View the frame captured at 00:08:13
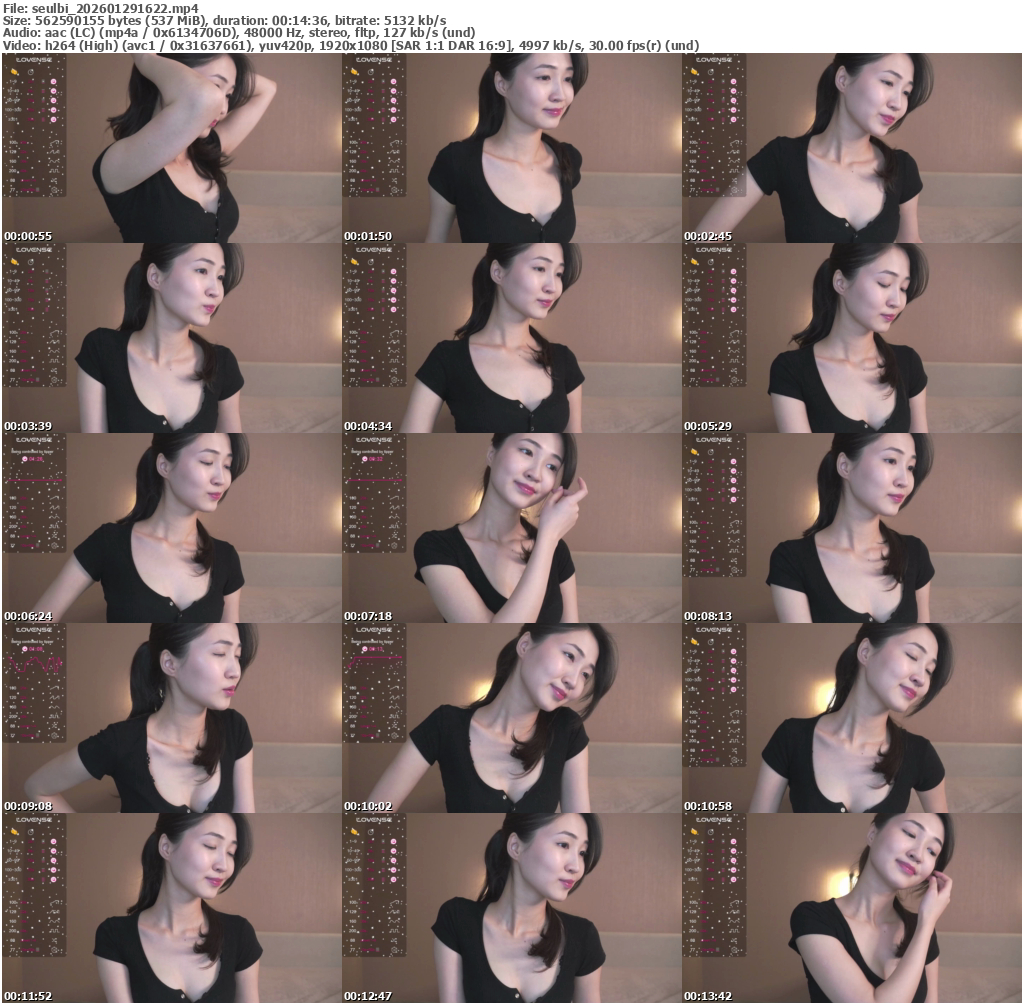This screenshot has height=1003, width=1024. pyautogui.click(x=852, y=528)
